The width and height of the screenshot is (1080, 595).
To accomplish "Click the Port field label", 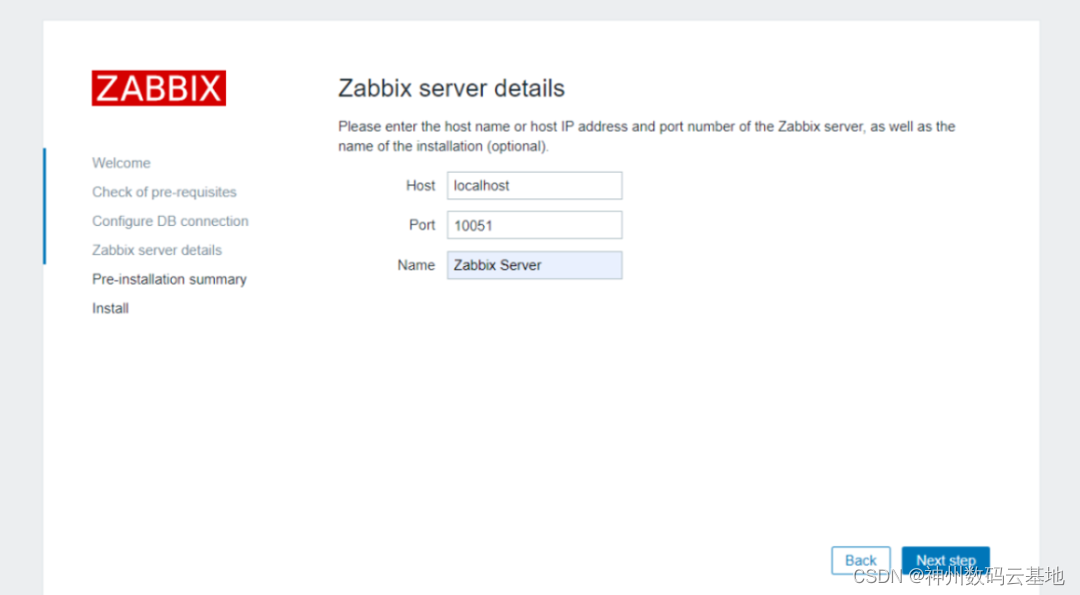I will 422,225.
